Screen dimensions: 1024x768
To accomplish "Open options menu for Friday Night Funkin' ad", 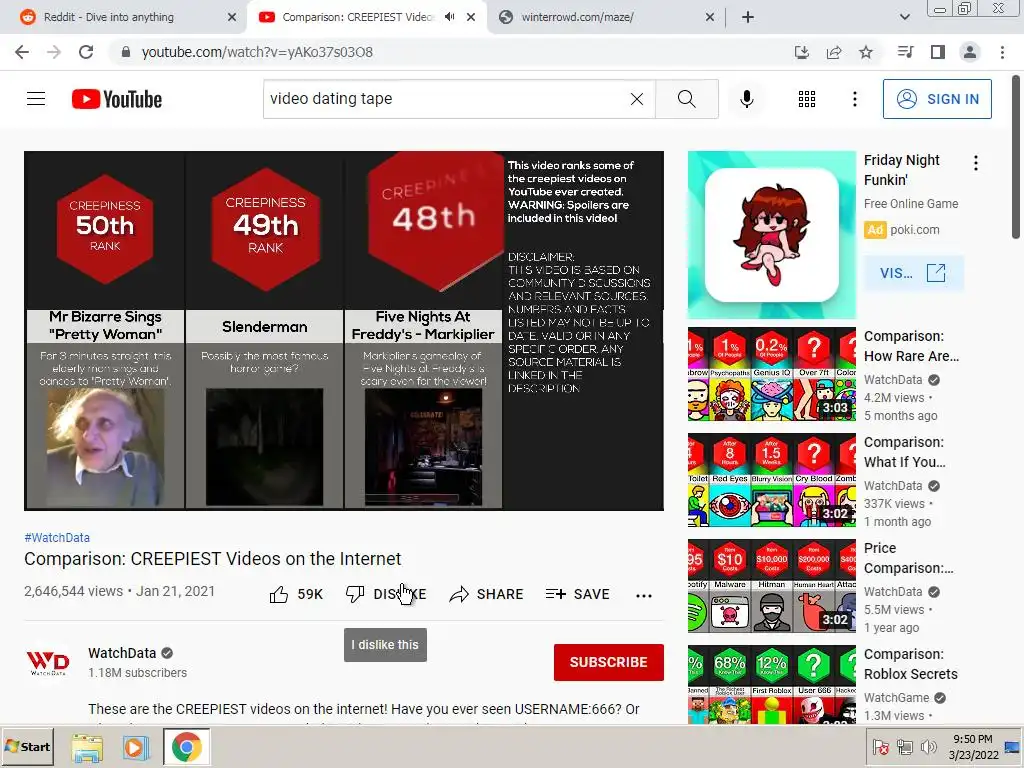I will click(x=976, y=163).
